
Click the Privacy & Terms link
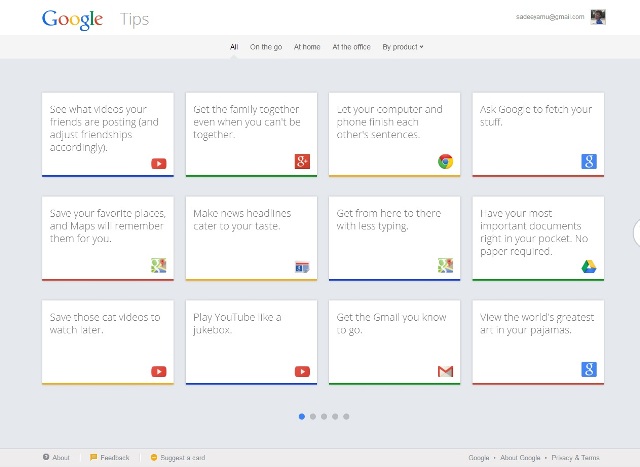(x=602, y=457)
